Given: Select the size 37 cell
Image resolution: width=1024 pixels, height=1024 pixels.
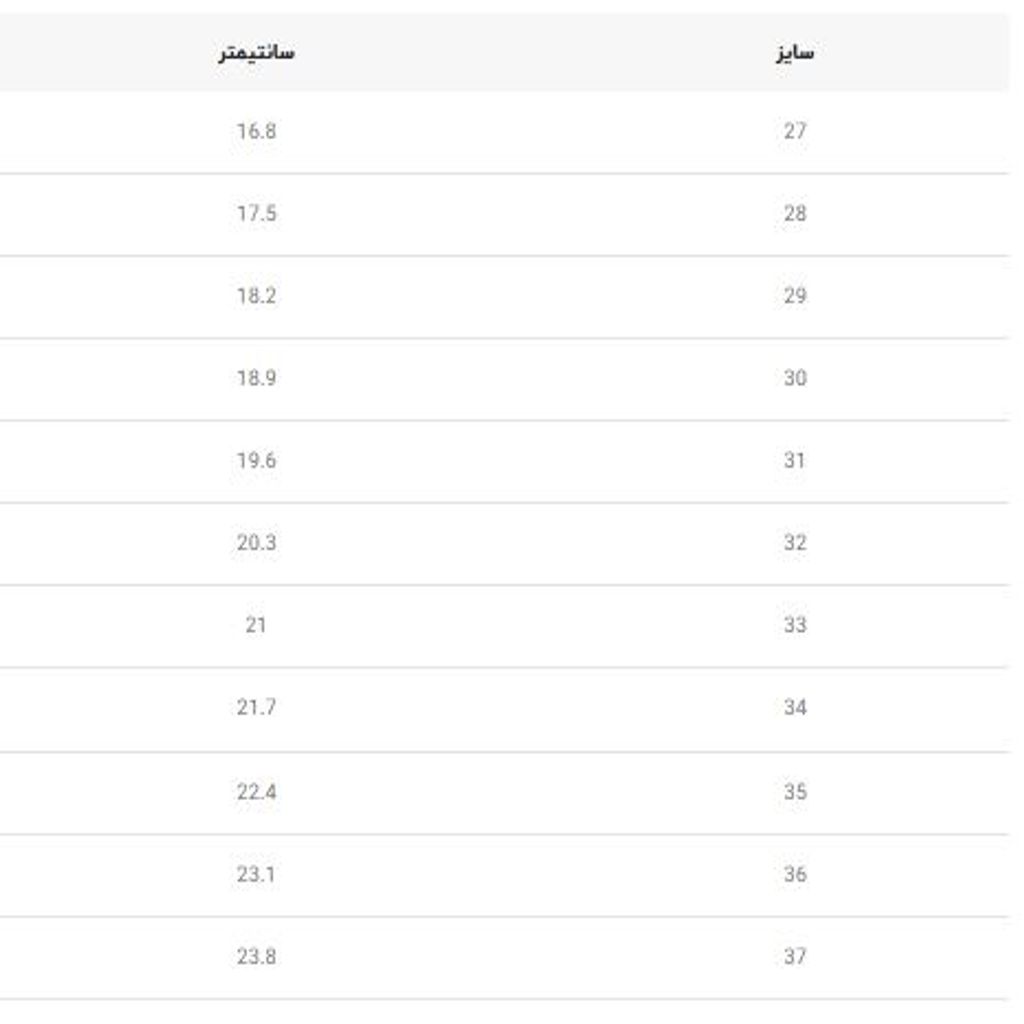Looking at the screenshot, I should click(795, 957).
